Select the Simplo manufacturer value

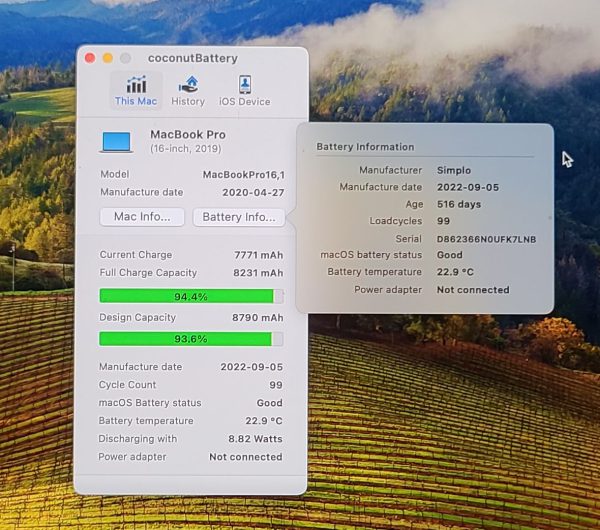pyautogui.click(x=454, y=171)
